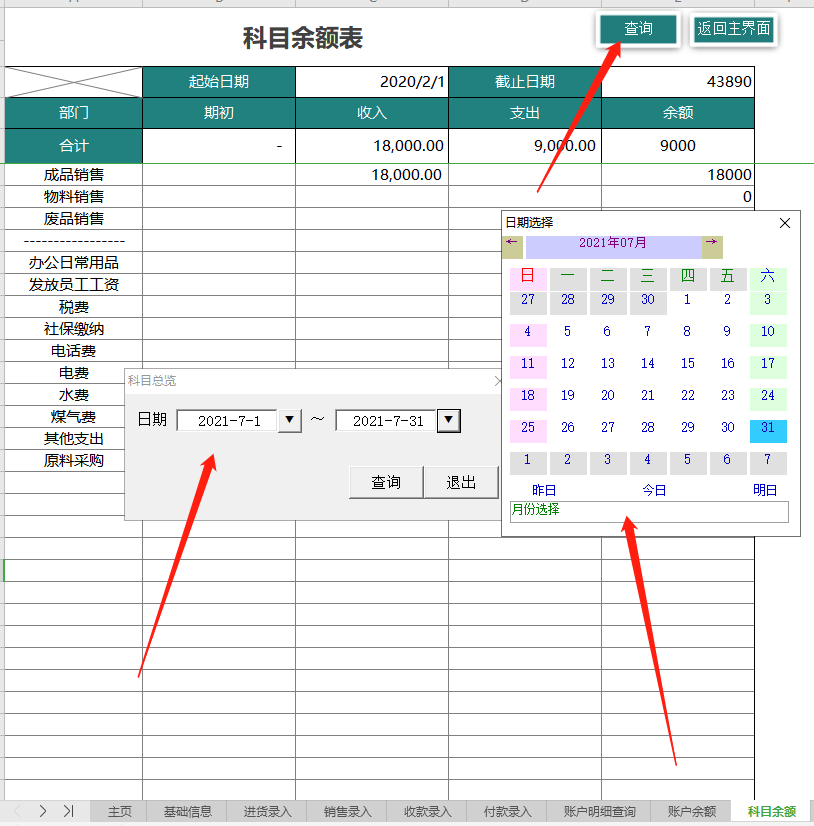Switch to the 主页 sheet tab

point(119,812)
